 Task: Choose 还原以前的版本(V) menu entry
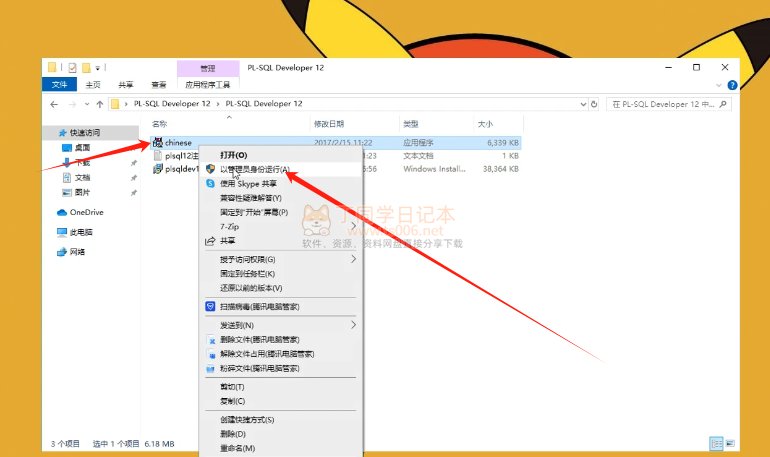click(281, 288)
